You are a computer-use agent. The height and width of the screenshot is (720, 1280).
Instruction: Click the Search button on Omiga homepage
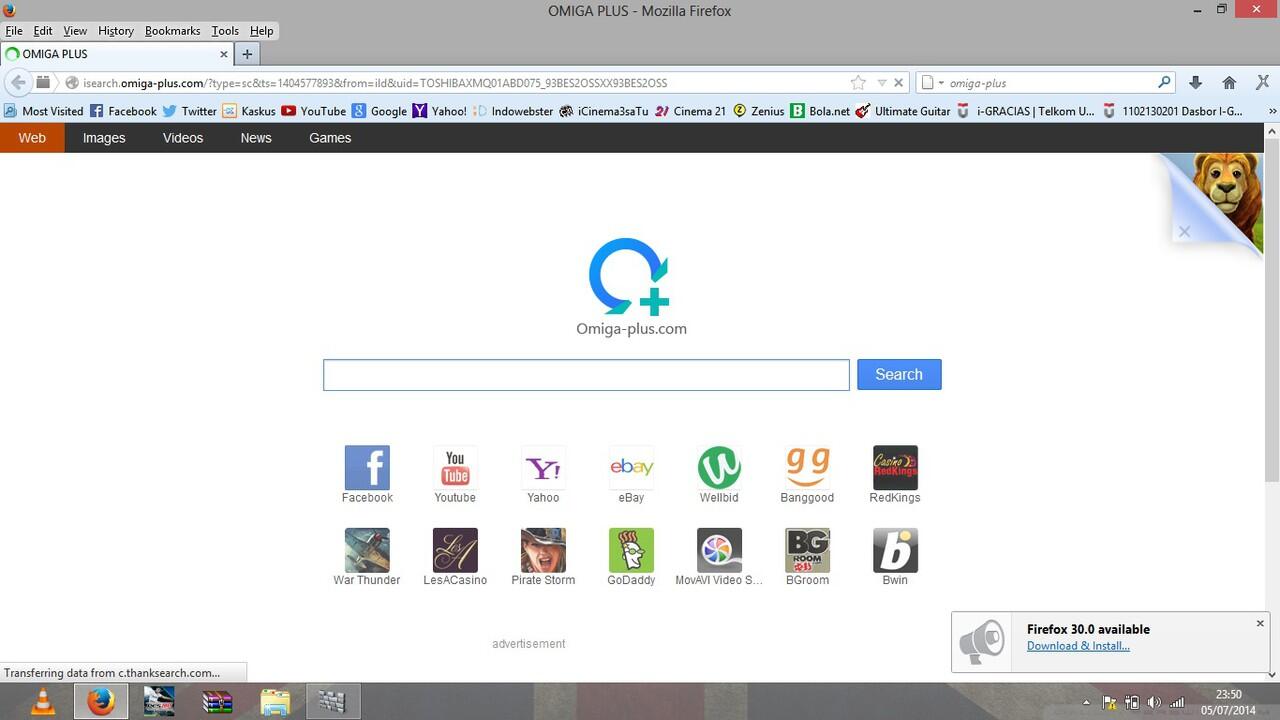point(897,374)
